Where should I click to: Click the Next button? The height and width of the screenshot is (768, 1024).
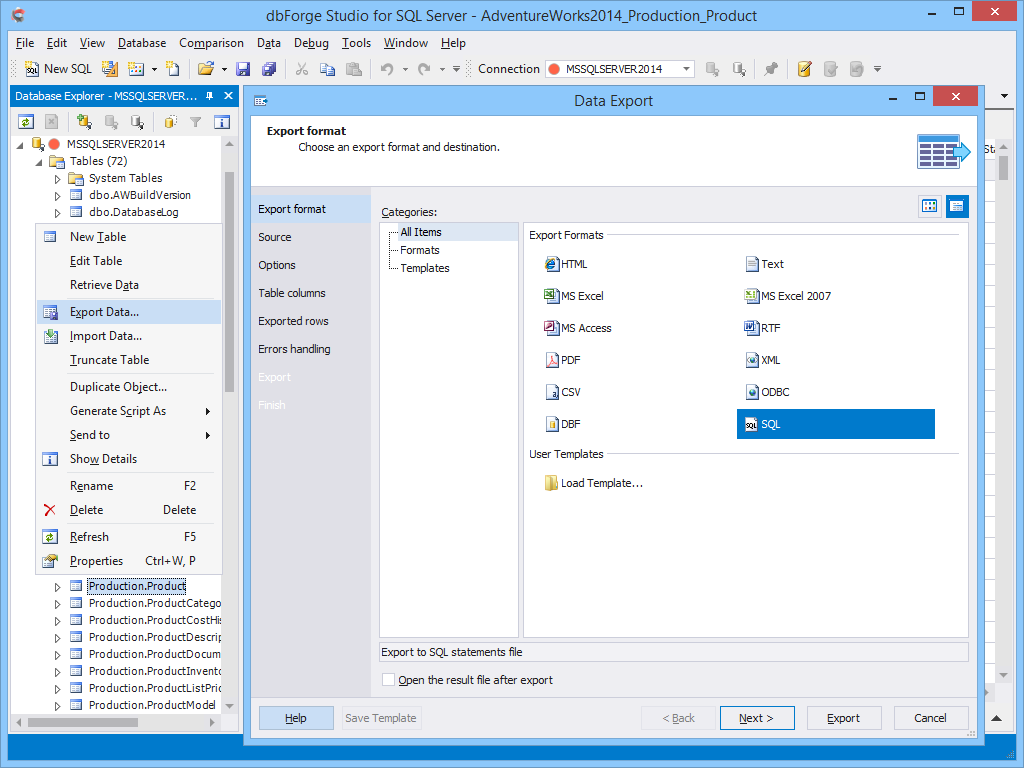(757, 718)
